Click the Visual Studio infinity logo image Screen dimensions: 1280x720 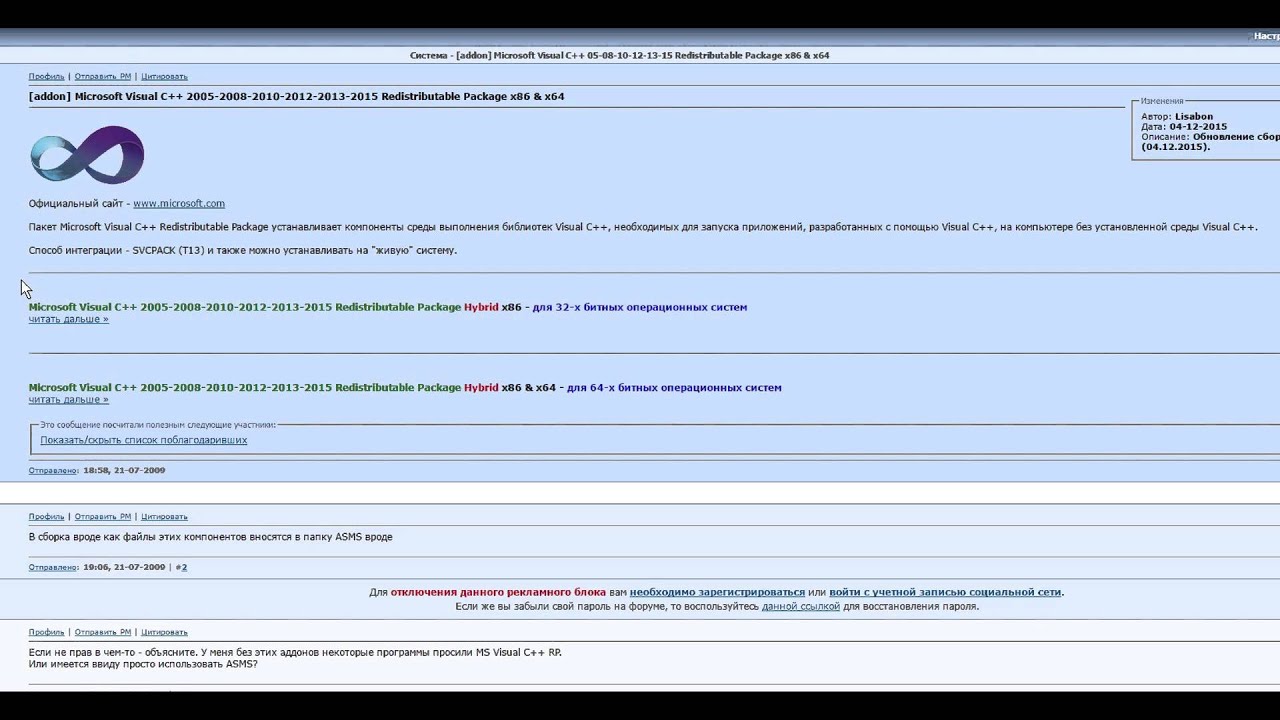click(87, 155)
